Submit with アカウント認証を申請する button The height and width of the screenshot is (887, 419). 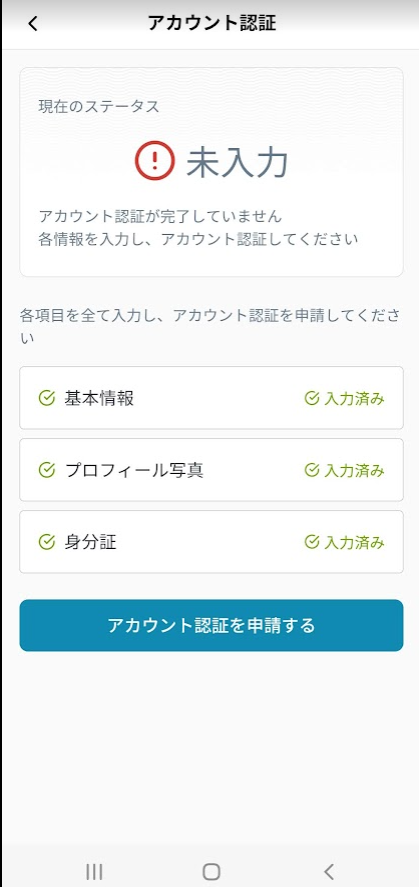point(211,626)
